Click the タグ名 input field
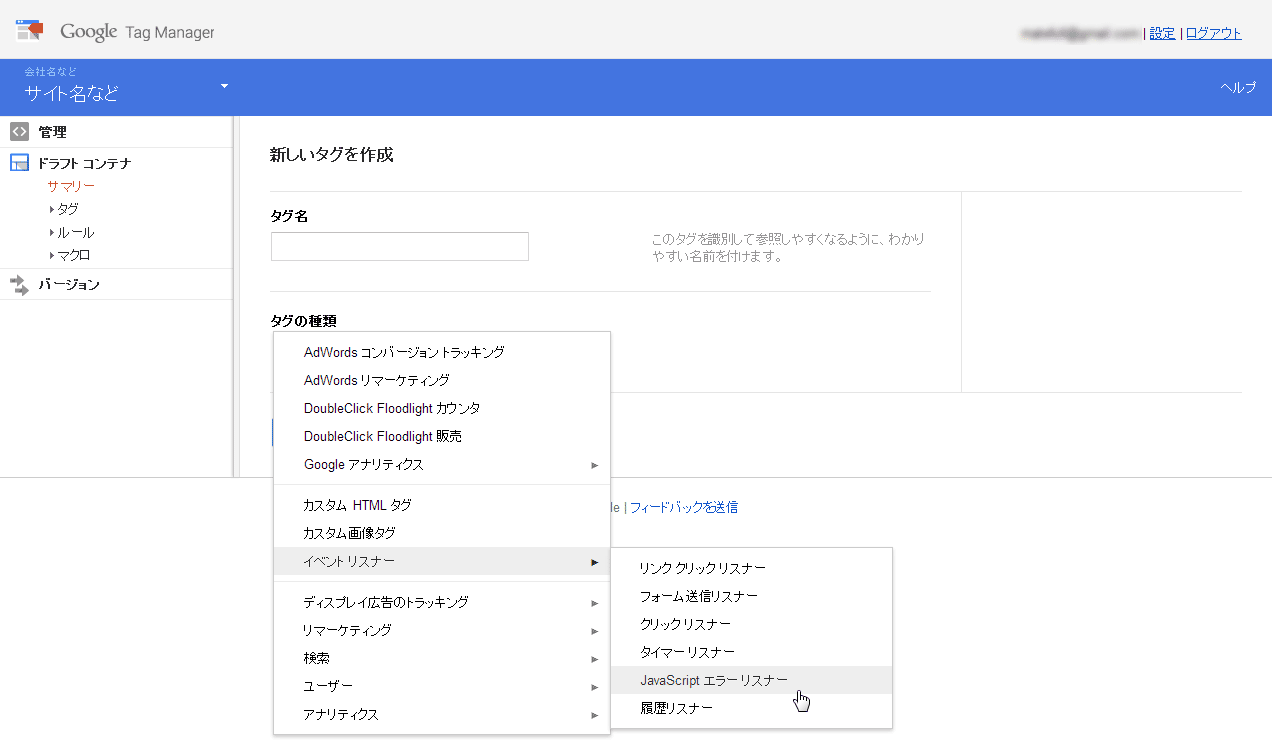Screen dimensions: 1272x746 [400, 246]
